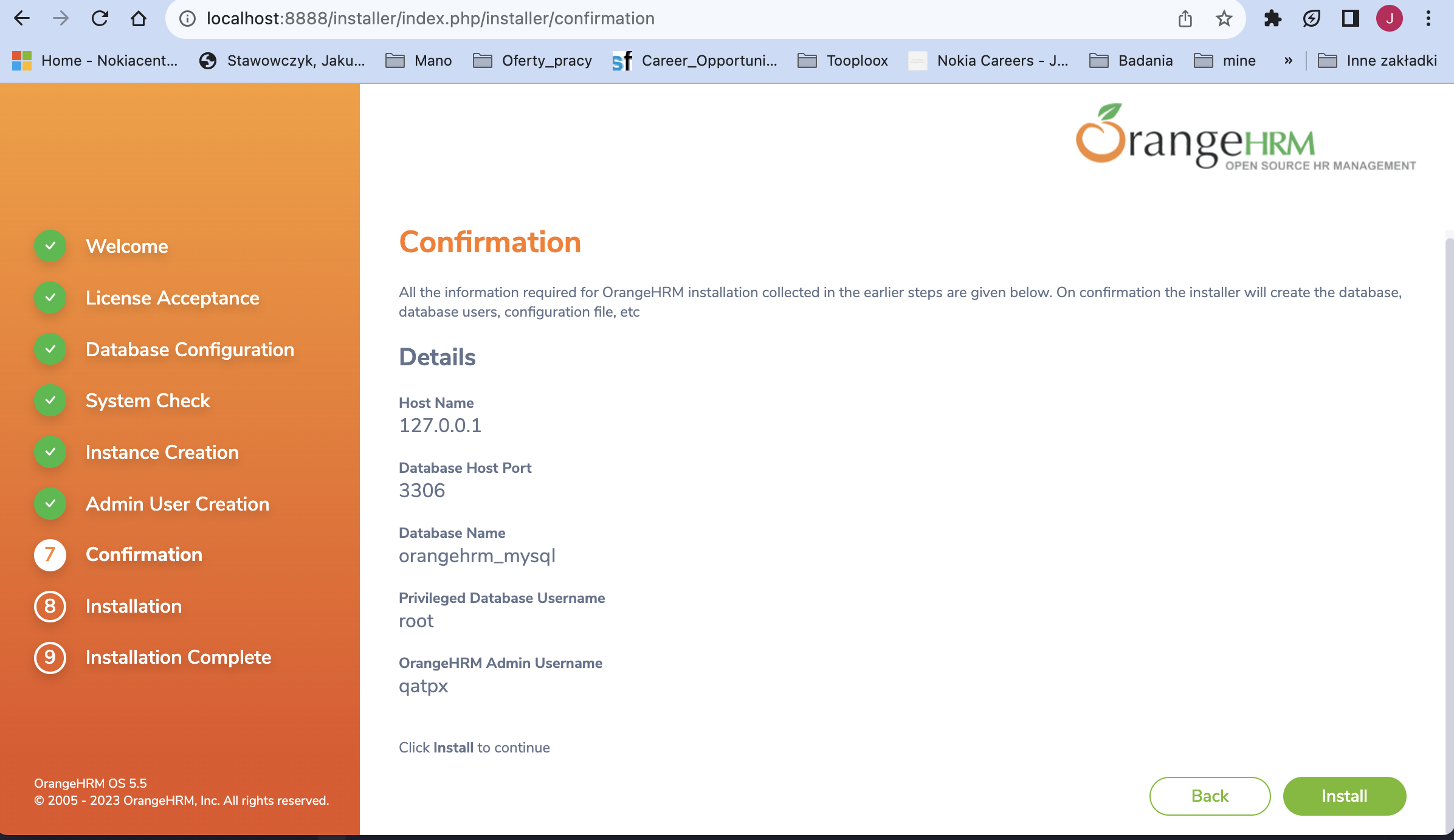1454x840 pixels.
Task: Click the License Acceptance green checkmark
Action: (49, 298)
